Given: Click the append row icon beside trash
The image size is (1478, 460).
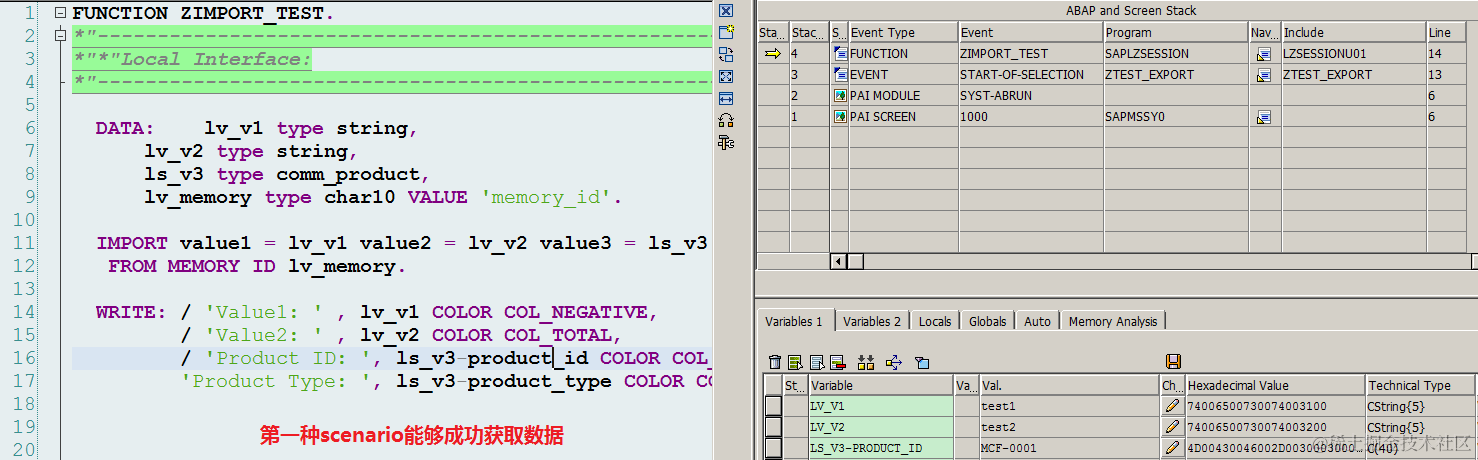Looking at the screenshot, I should click(795, 362).
